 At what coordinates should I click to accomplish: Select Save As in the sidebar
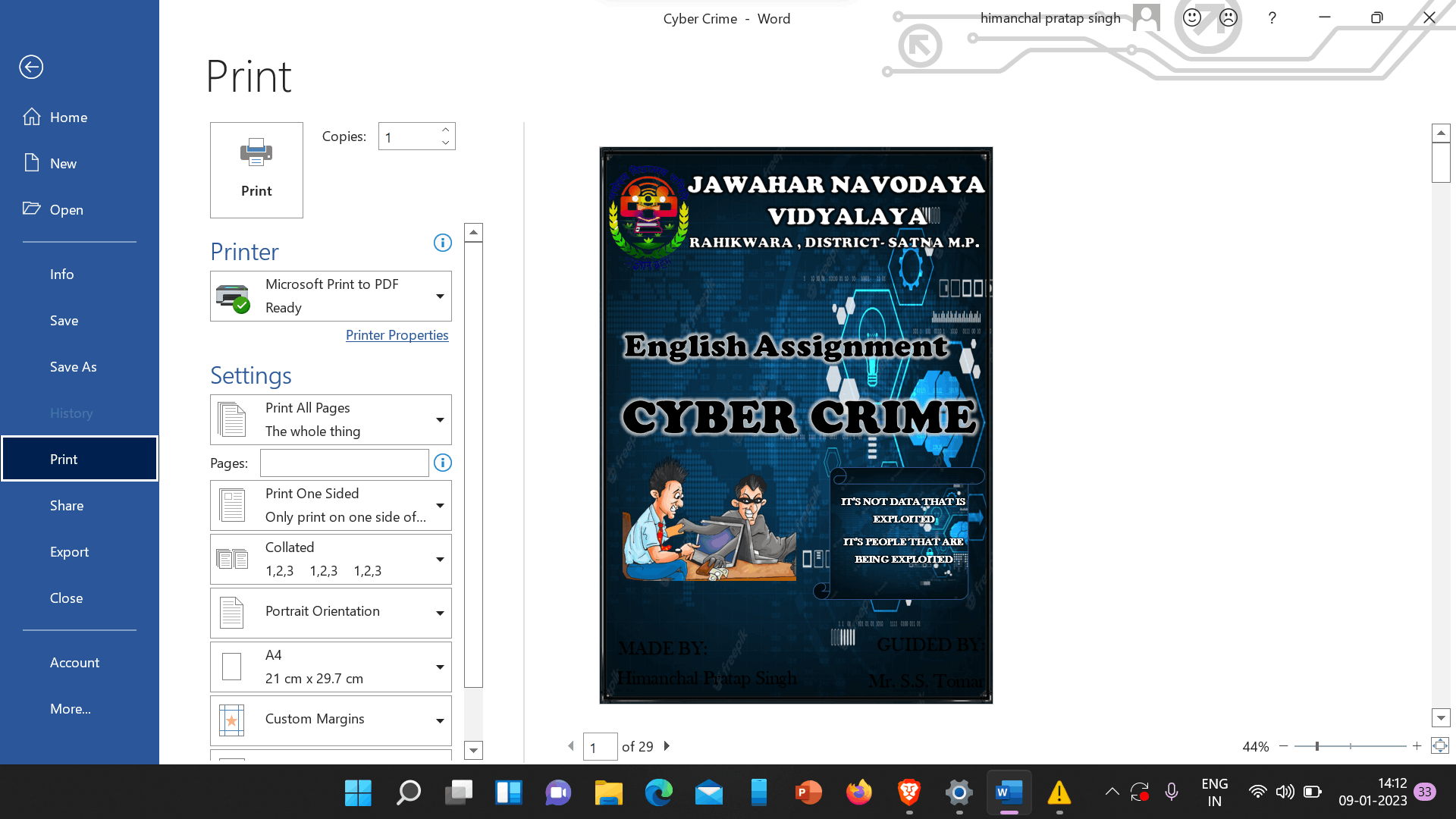[x=74, y=367]
